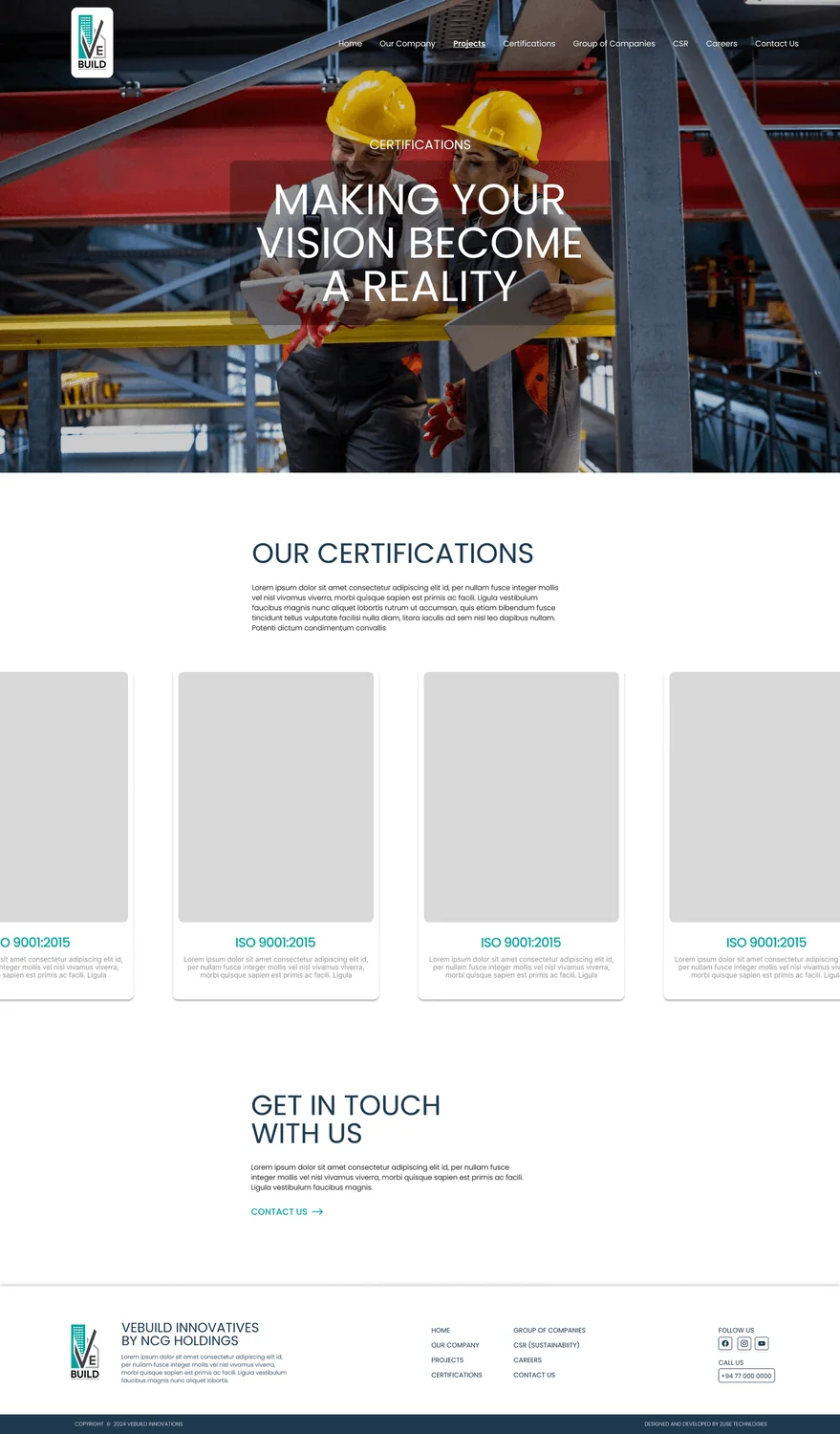840x1434 pixels.
Task: Open the Instagram icon in the footer
Action: 743,1343
